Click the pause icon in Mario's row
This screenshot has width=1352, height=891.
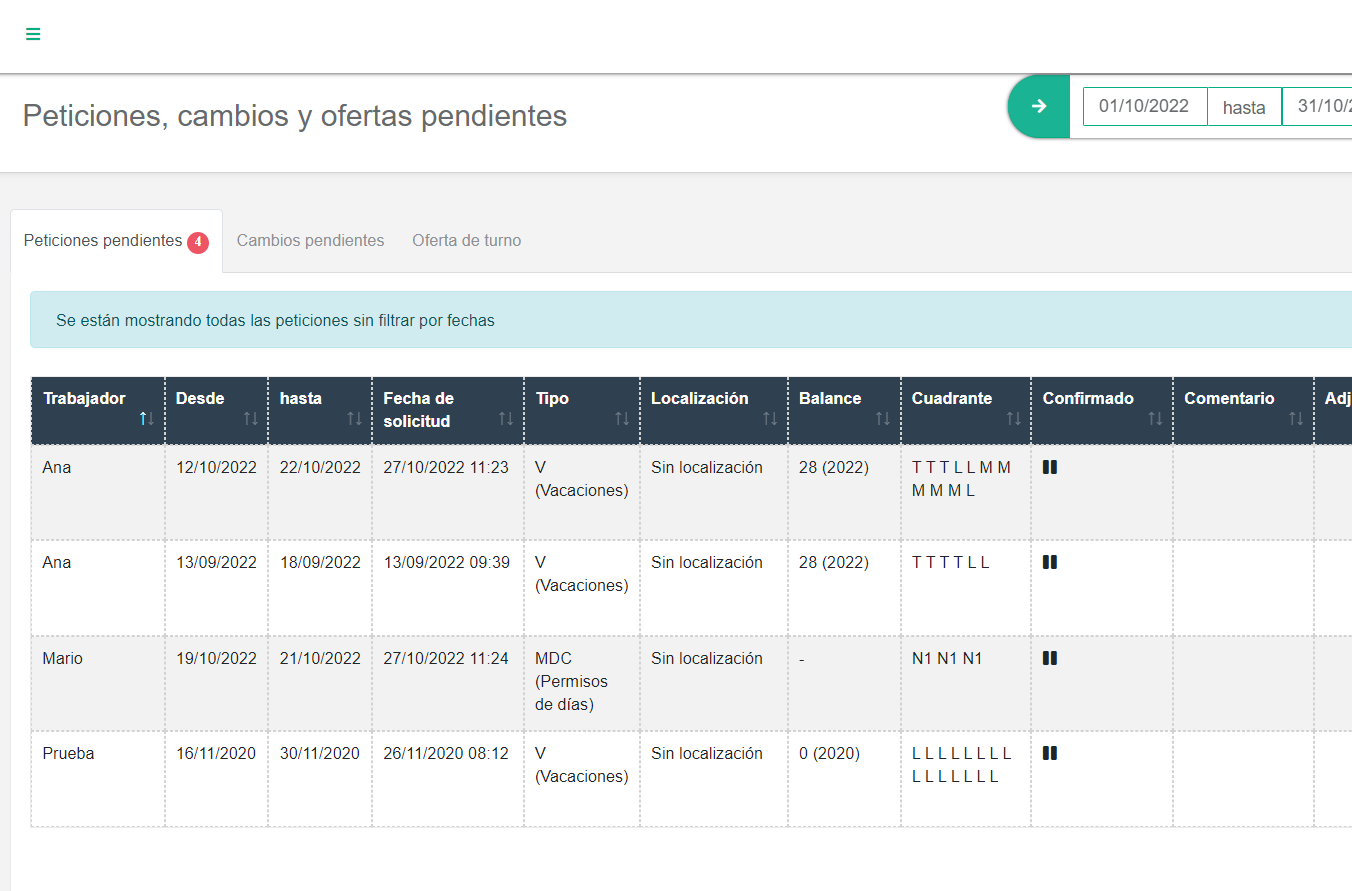tap(1049, 658)
